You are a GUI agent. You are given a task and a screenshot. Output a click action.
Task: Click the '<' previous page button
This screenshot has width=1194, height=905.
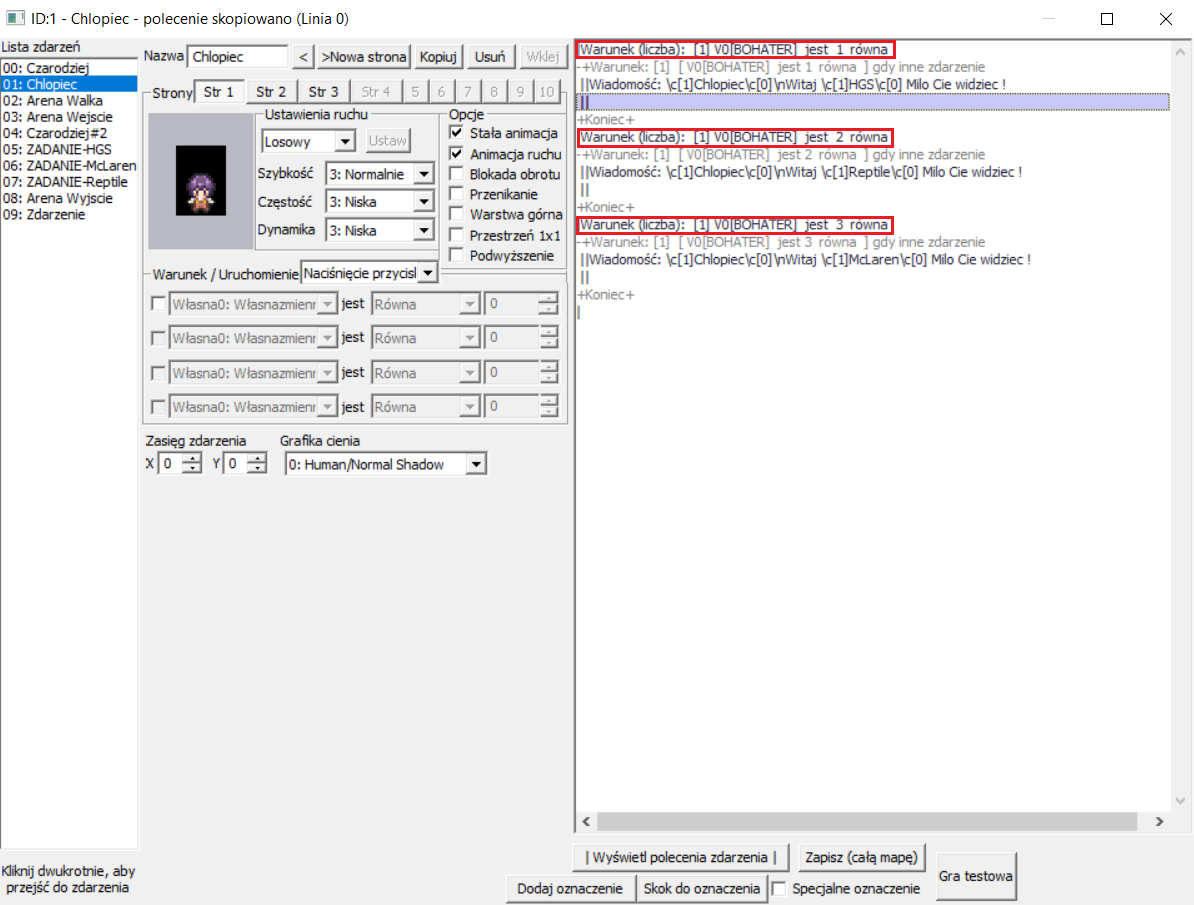tap(304, 57)
